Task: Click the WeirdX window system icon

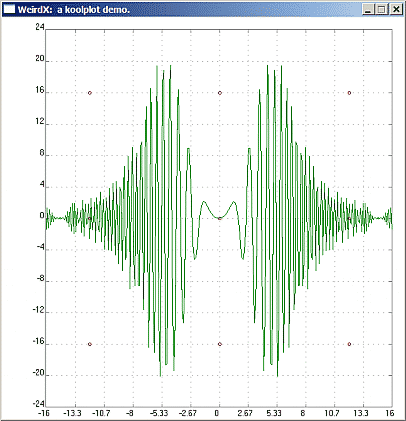Action: 9,9
